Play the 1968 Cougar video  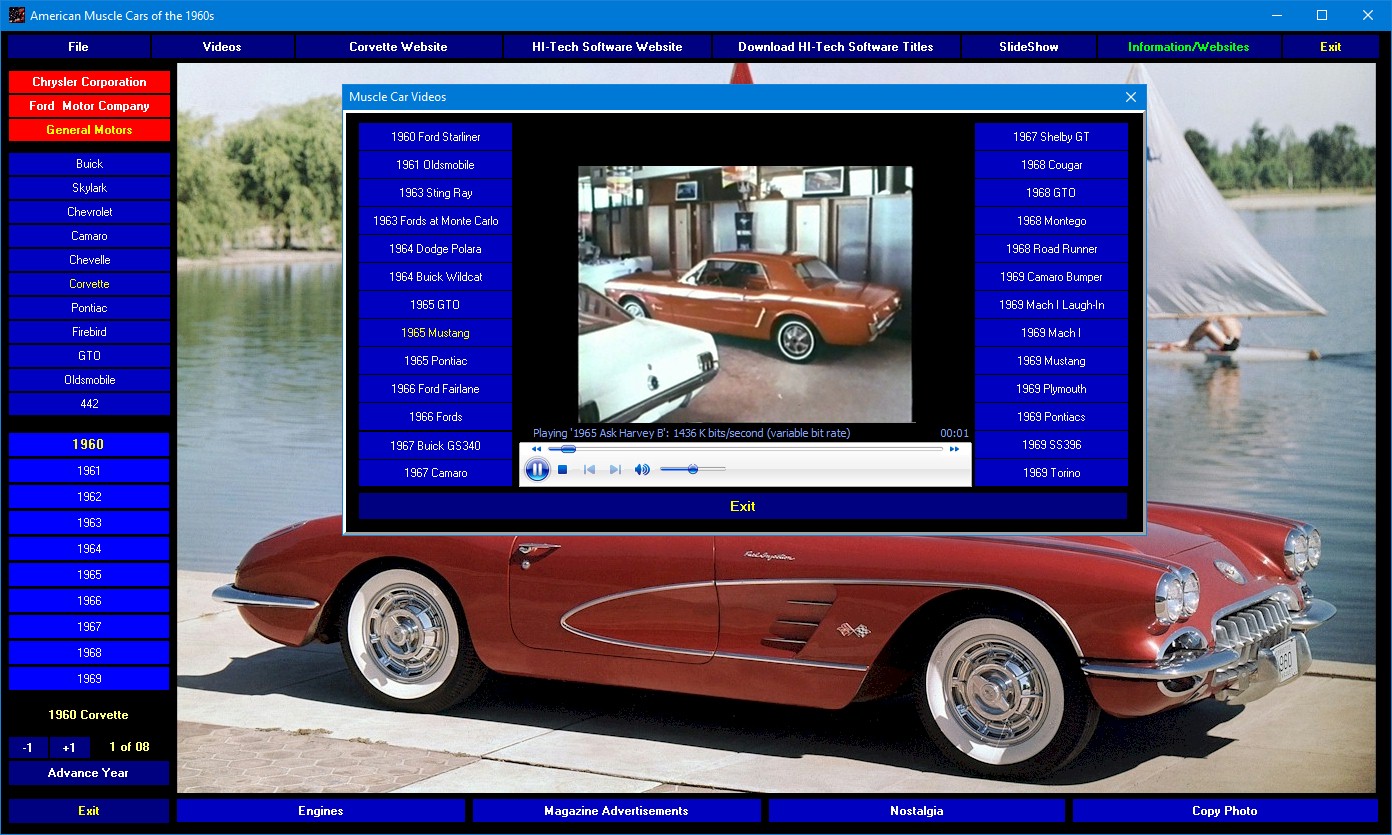point(1052,165)
